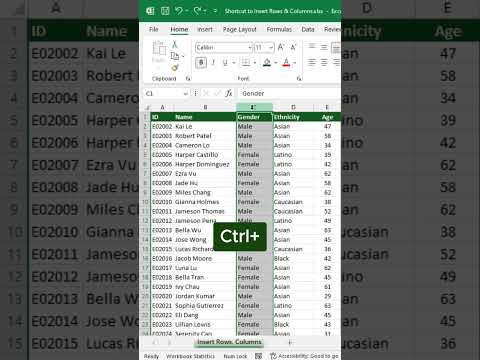This screenshot has height=360, width=480.
Task: Click the Center alignment icon
Action: coord(324,62)
